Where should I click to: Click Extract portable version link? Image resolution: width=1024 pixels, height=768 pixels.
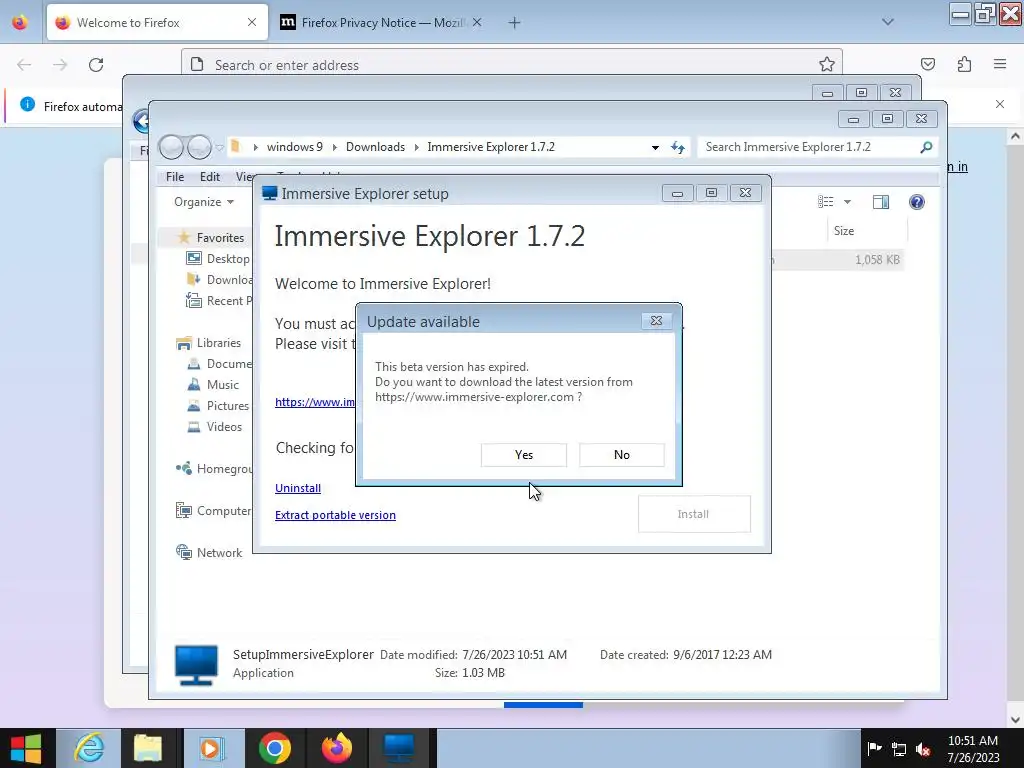pyautogui.click(x=335, y=515)
